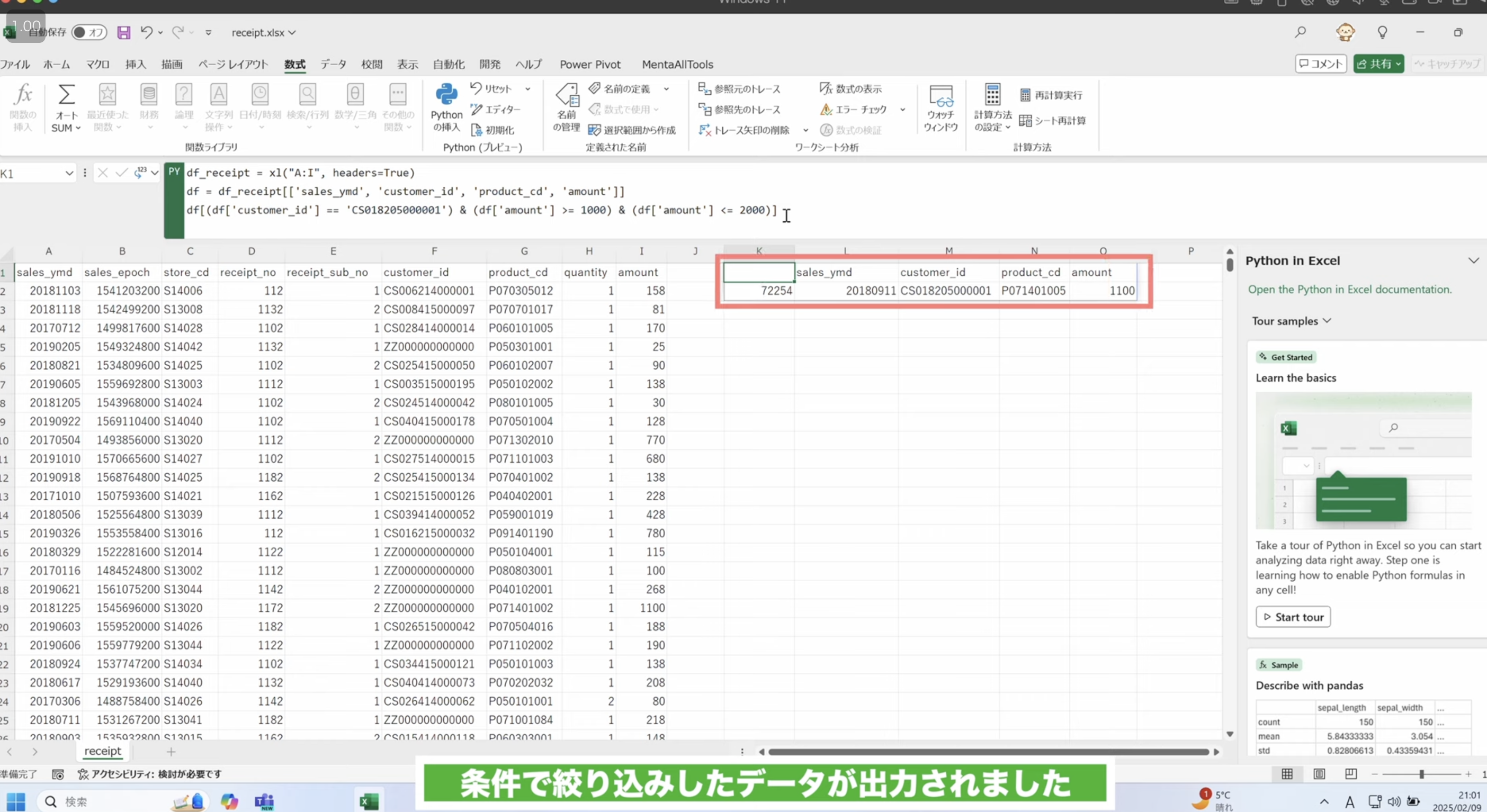Switch to the ホーム tab

click(56, 64)
